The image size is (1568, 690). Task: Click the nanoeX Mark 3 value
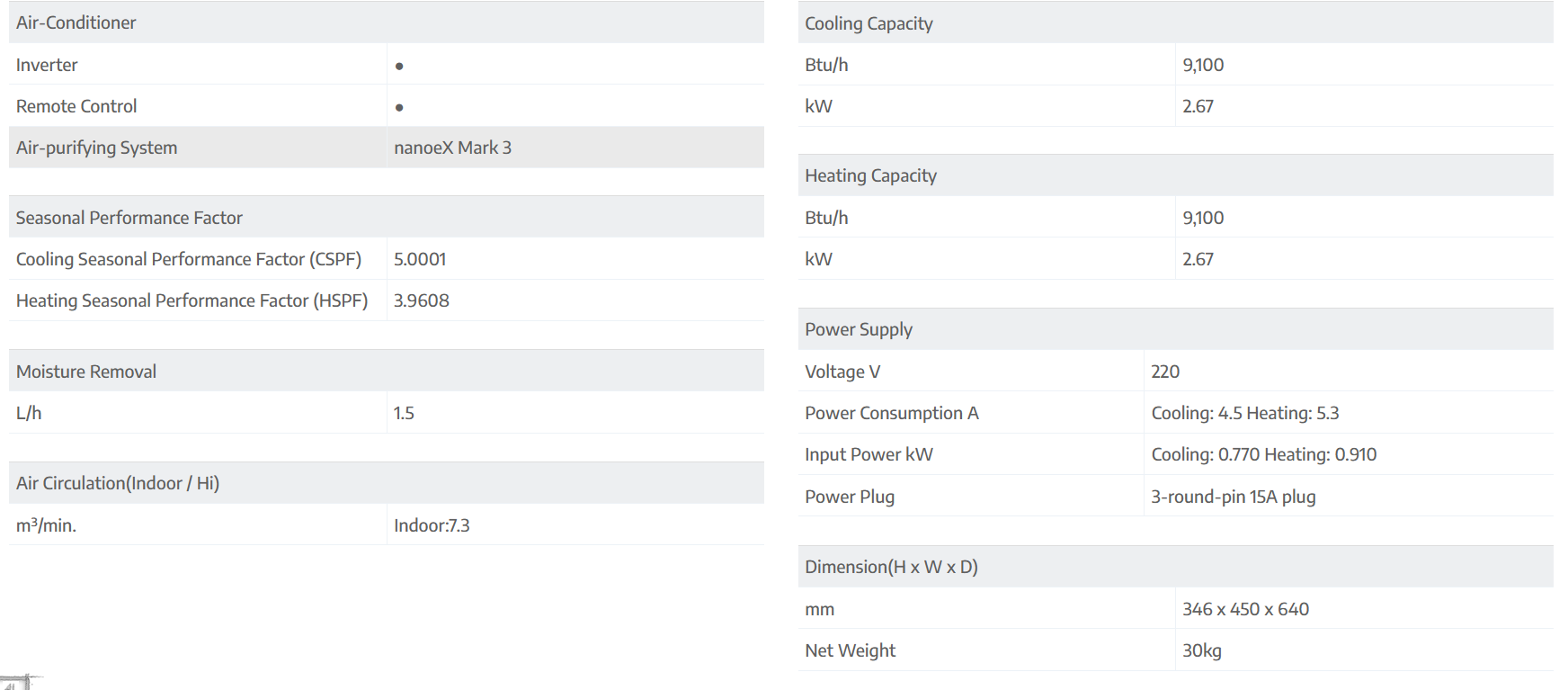tap(452, 148)
